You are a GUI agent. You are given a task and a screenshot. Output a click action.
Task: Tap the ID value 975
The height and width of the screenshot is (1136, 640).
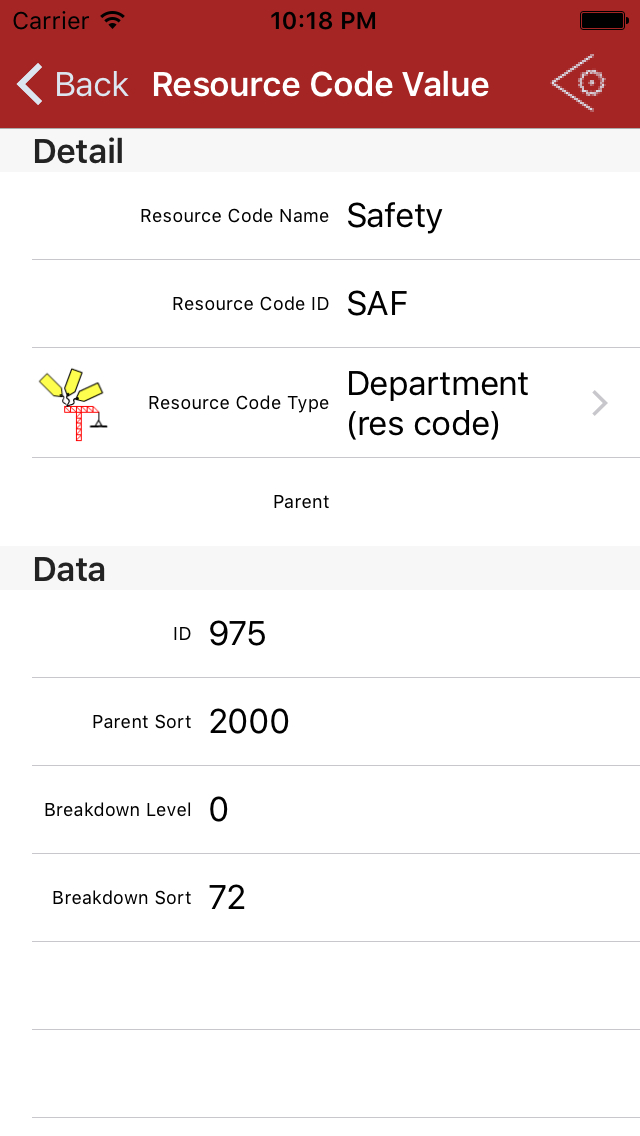click(x=238, y=634)
